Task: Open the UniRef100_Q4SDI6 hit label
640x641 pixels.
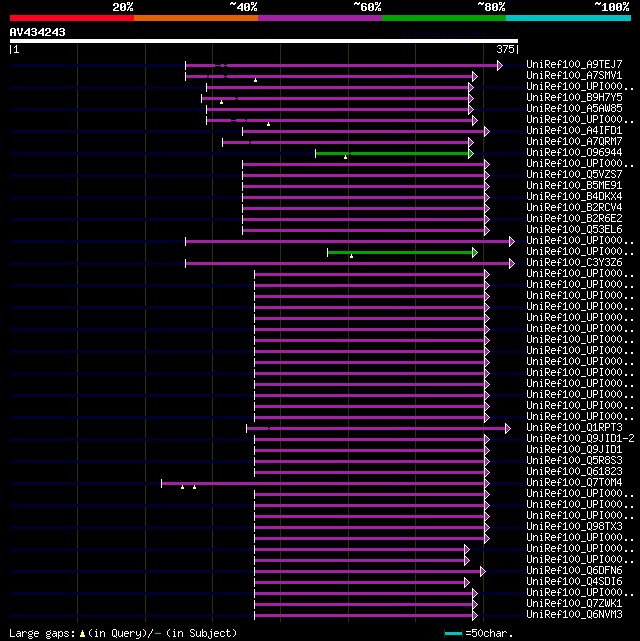Action: (x=574, y=582)
